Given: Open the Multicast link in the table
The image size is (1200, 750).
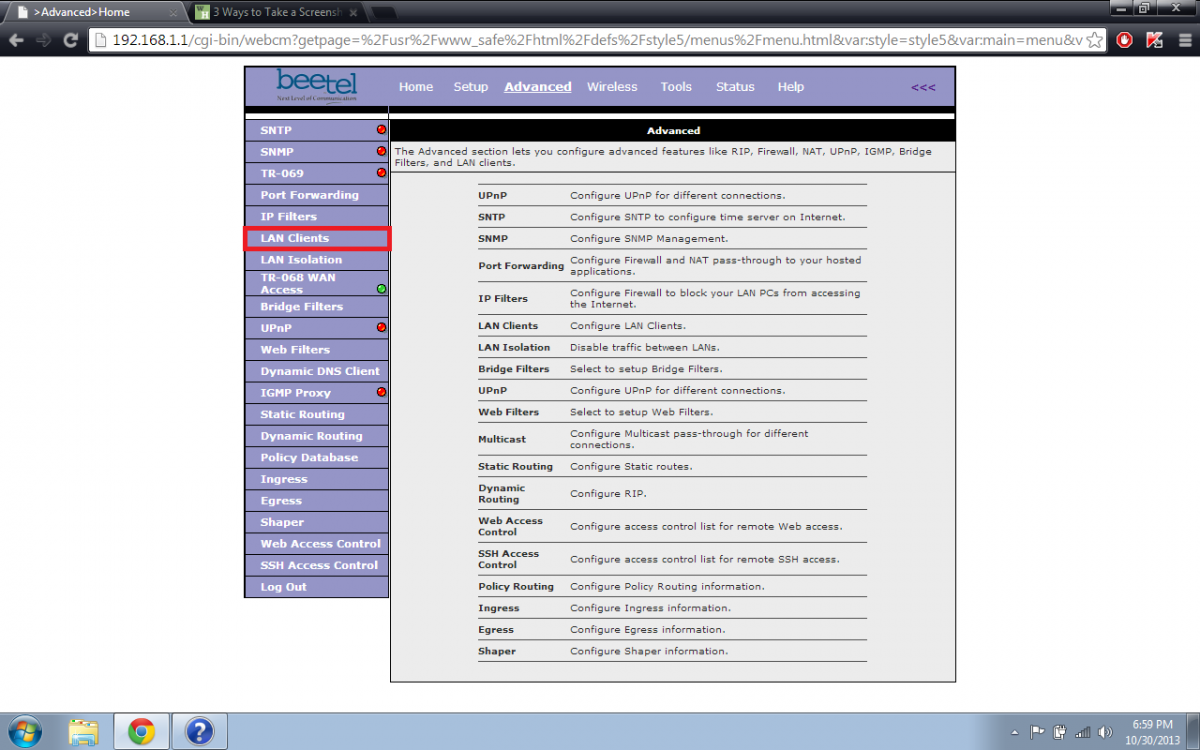Looking at the screenshot, I should [501, 439].
